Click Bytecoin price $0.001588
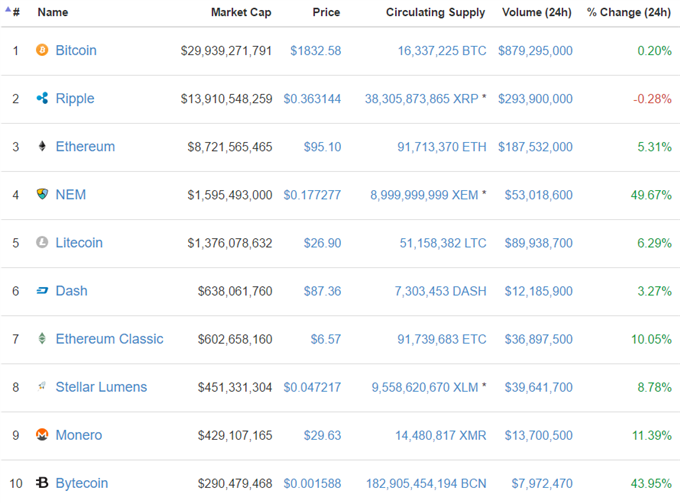This screenshot has width=680, height=503. point(312,484)
